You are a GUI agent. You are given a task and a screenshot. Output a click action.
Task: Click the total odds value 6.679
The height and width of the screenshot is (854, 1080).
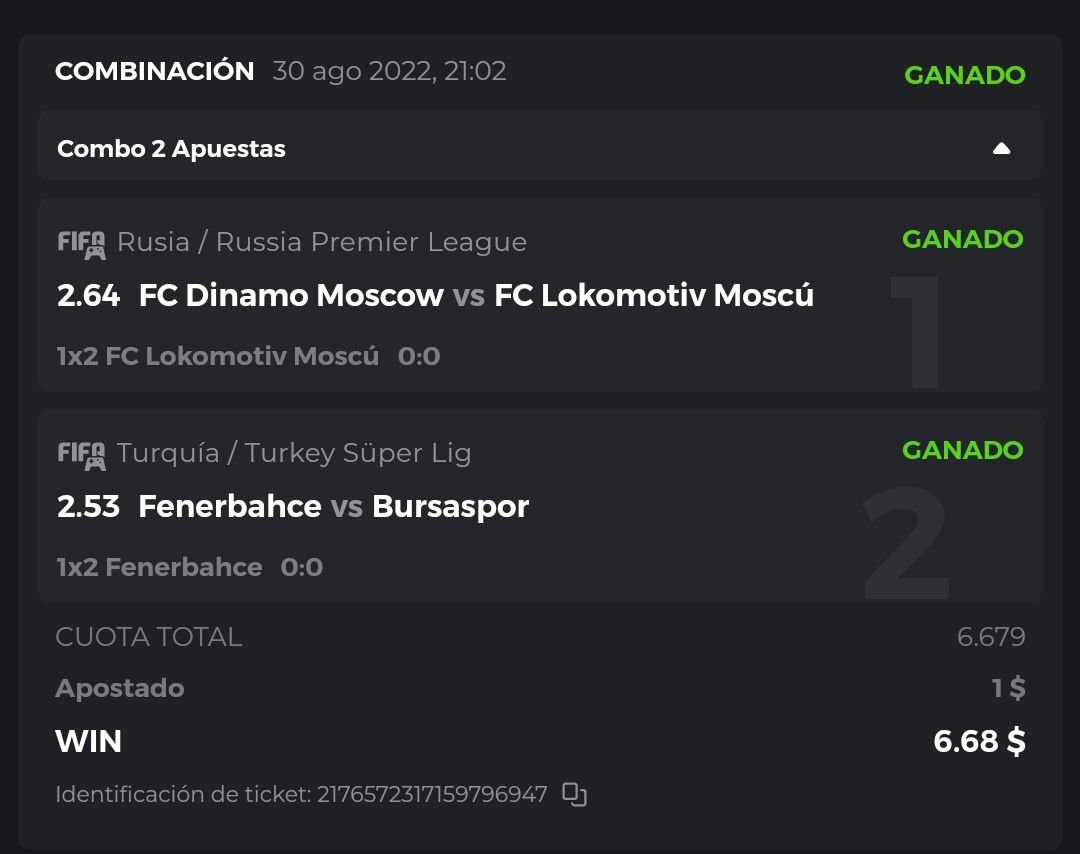coord(990,637)
